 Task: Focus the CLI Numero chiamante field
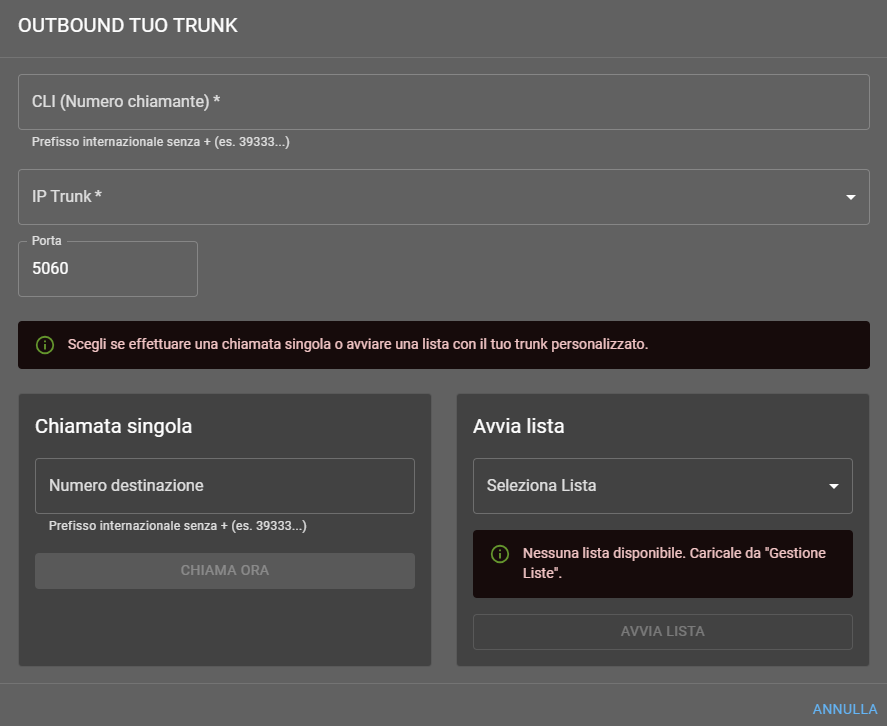(x=443, y=101)
